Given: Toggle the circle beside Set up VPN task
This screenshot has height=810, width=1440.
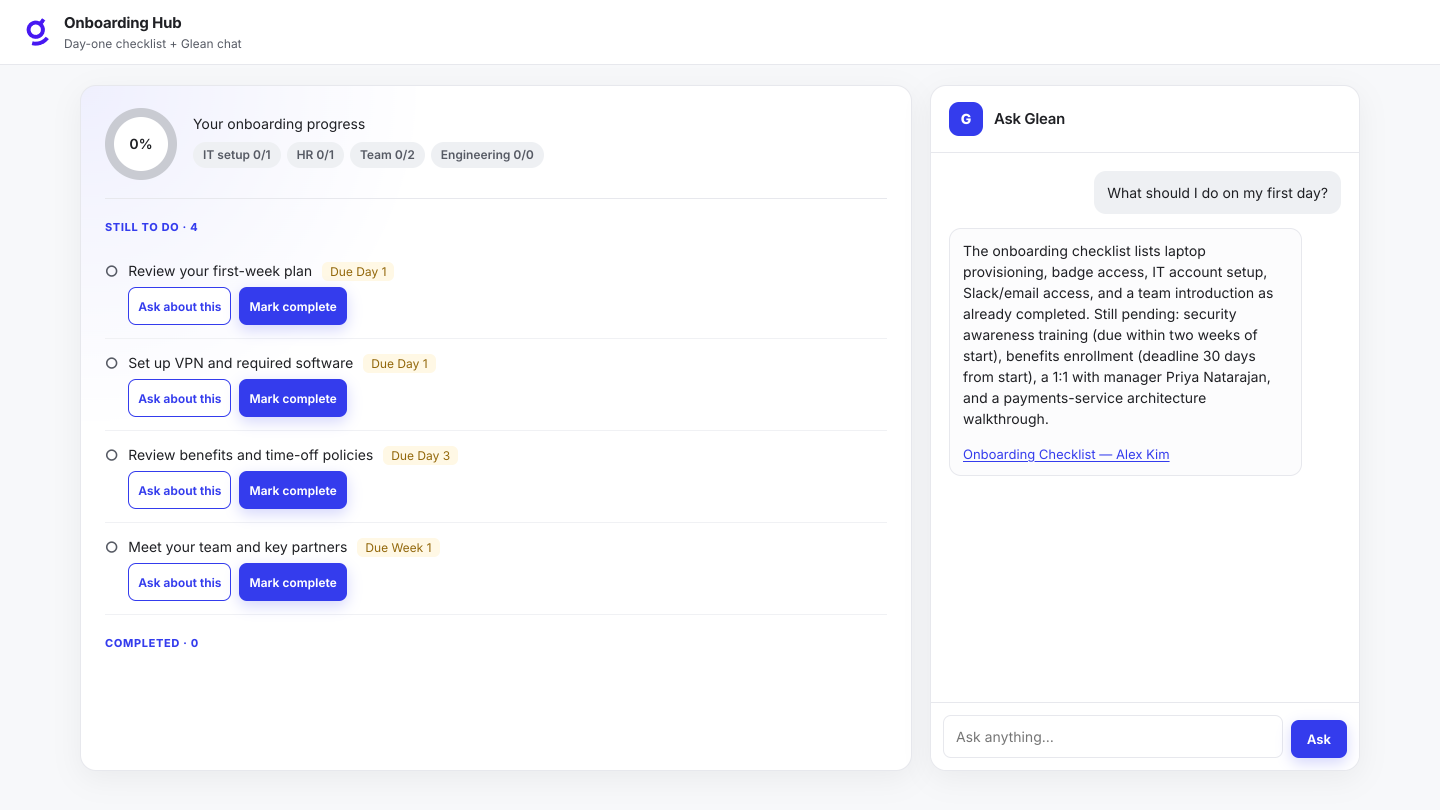Looking at the screenshot, I should coord(112,363).
